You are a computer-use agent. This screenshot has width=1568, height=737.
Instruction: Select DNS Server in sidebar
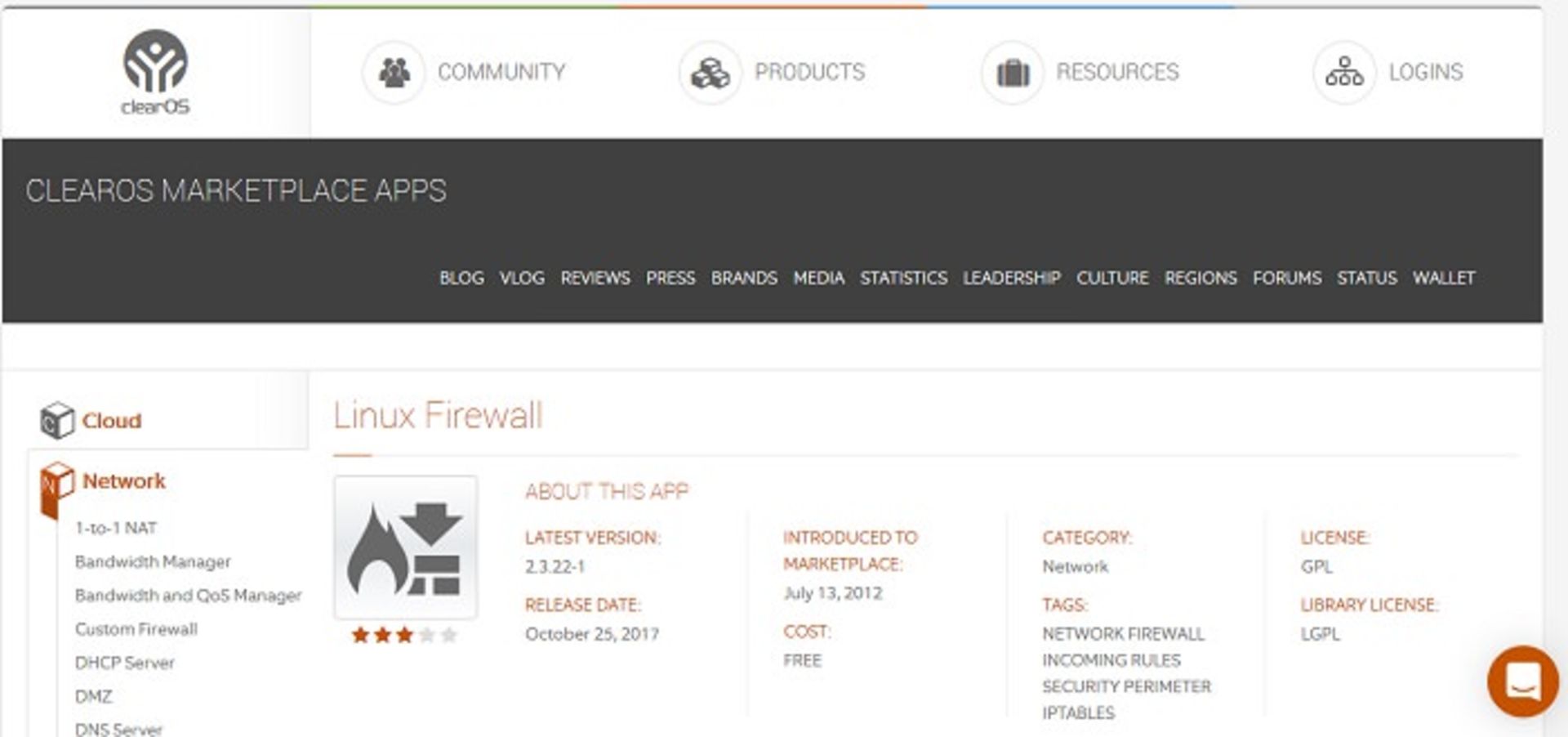(118, 729)
